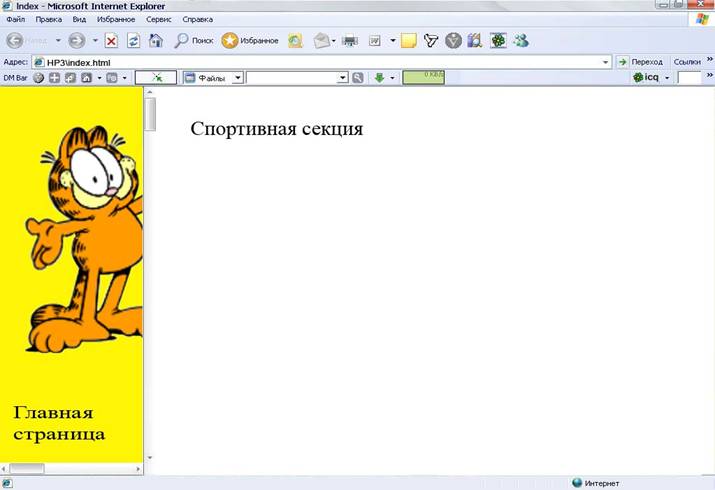Click the Mail envelope icon

click(321, 41)
